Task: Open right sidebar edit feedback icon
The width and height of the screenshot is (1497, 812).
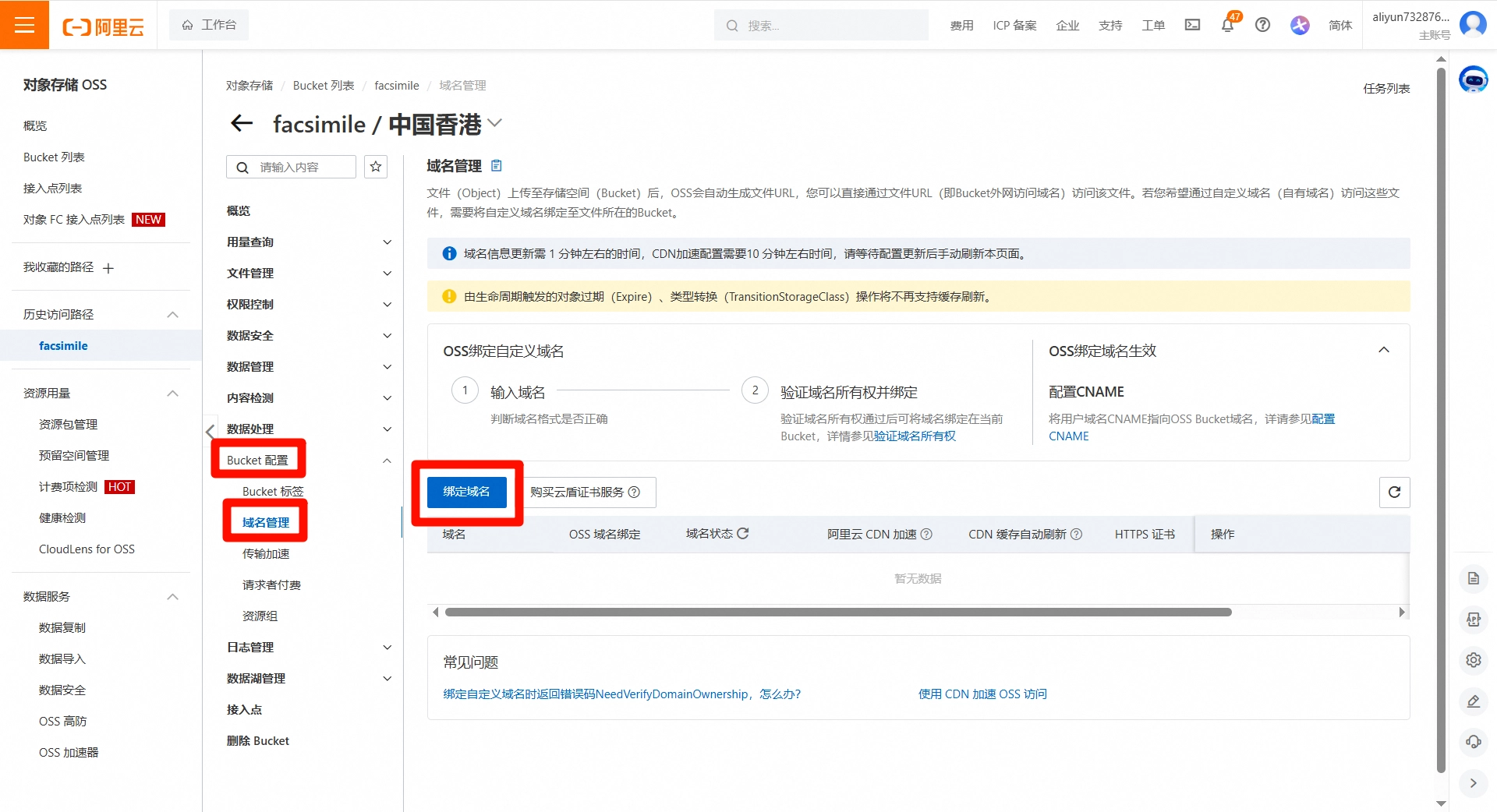Action: pos(1473,701)
